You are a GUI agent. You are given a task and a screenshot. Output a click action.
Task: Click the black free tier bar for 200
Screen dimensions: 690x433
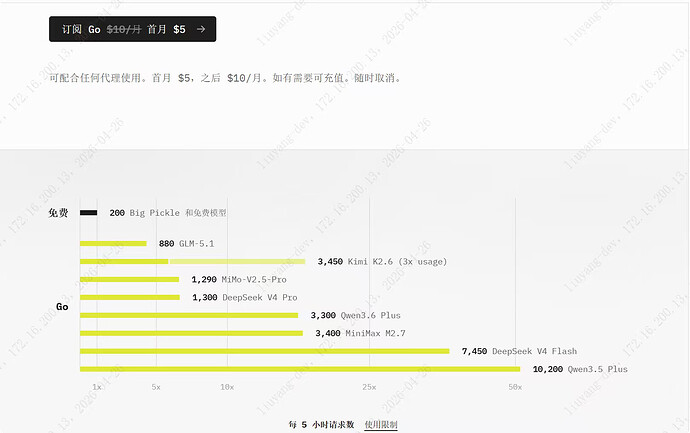point(88,213)
